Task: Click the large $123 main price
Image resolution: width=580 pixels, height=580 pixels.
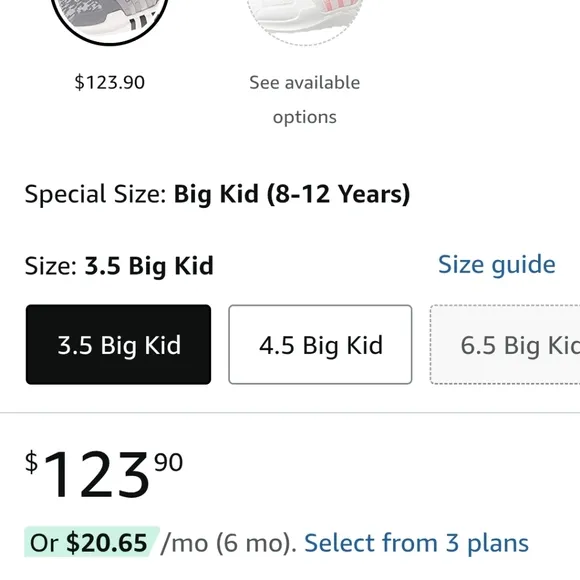Action: (x=96, y=475)
